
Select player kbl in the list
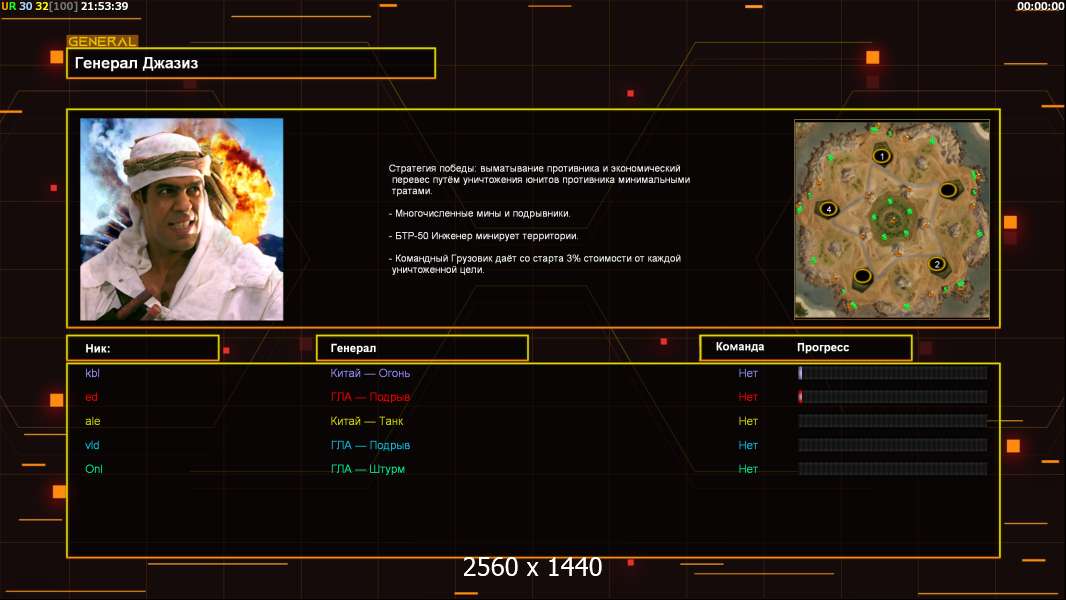tap(93, 373)
